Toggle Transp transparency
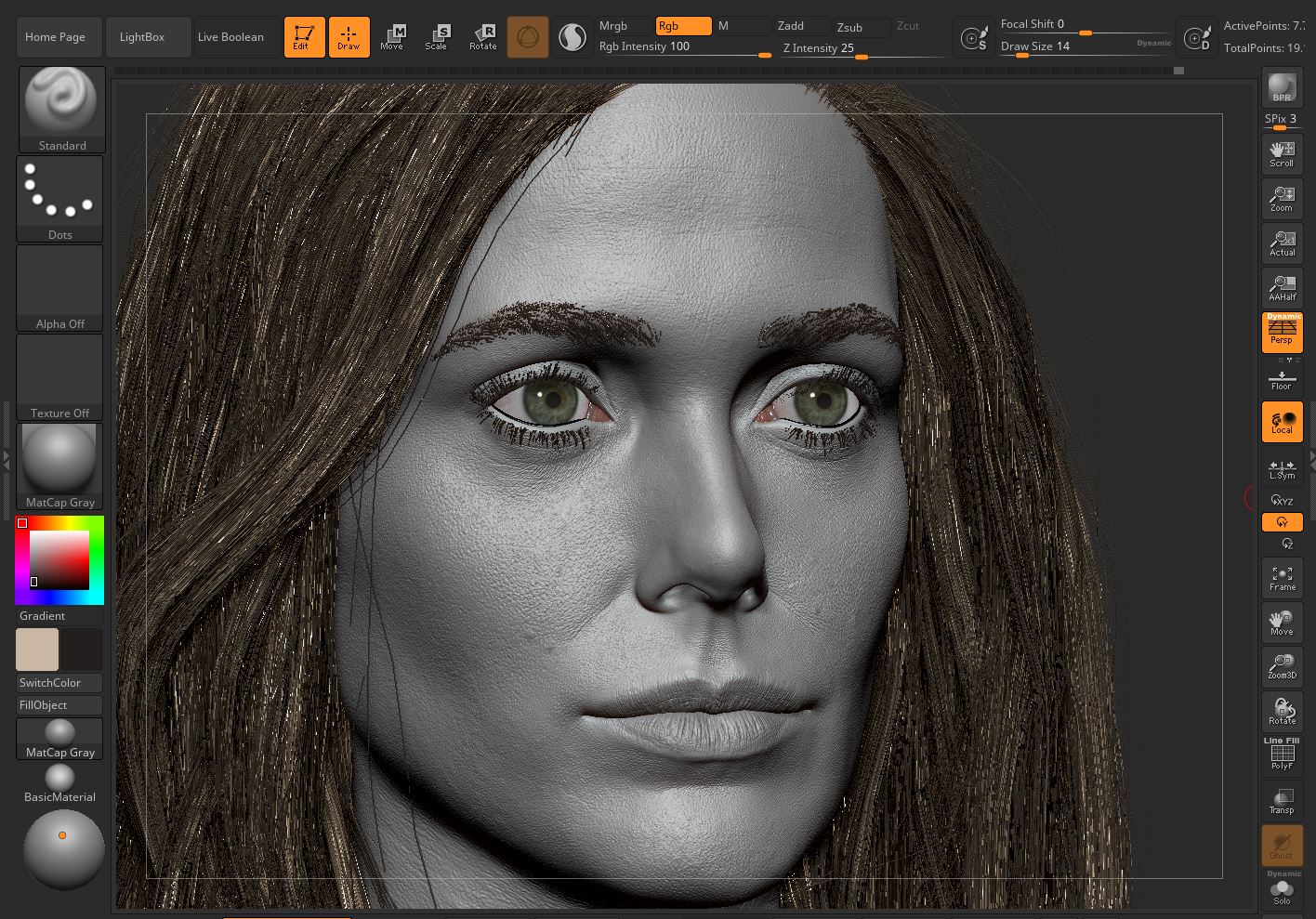Viewport: 1316px width, 919px height. (x=1283, y=801)
